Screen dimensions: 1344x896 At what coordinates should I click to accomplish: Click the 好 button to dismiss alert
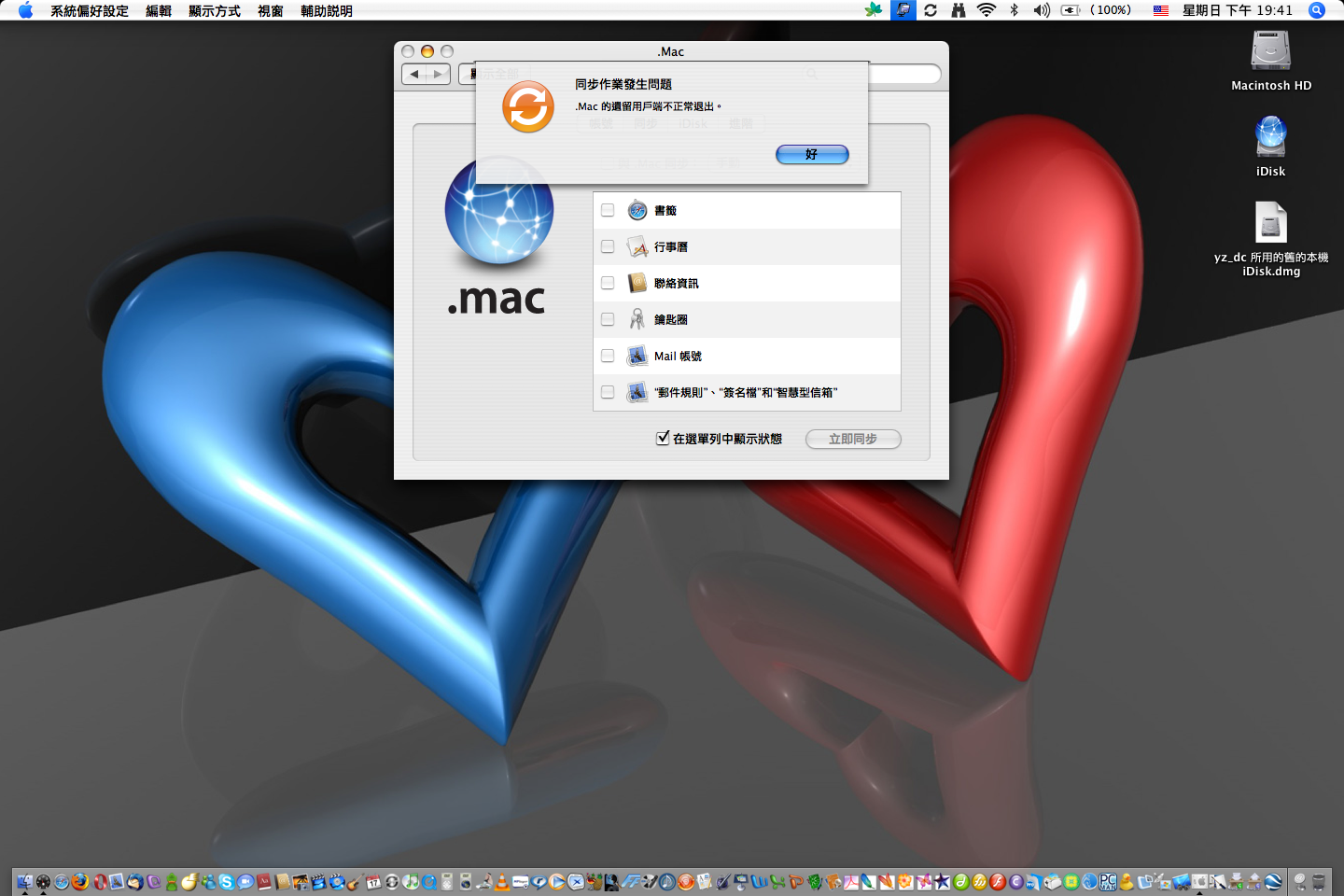point(812,154)
